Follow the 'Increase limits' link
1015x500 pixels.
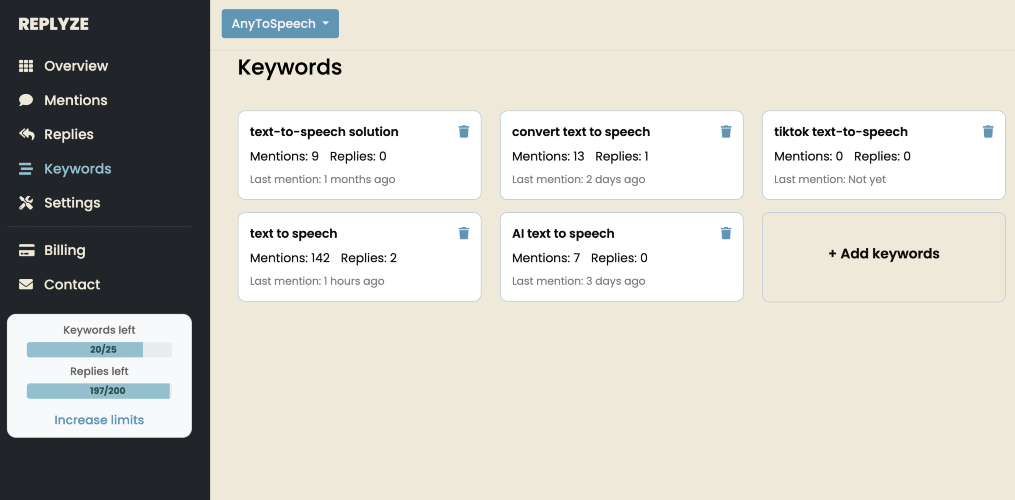click(x=99, y=420)
